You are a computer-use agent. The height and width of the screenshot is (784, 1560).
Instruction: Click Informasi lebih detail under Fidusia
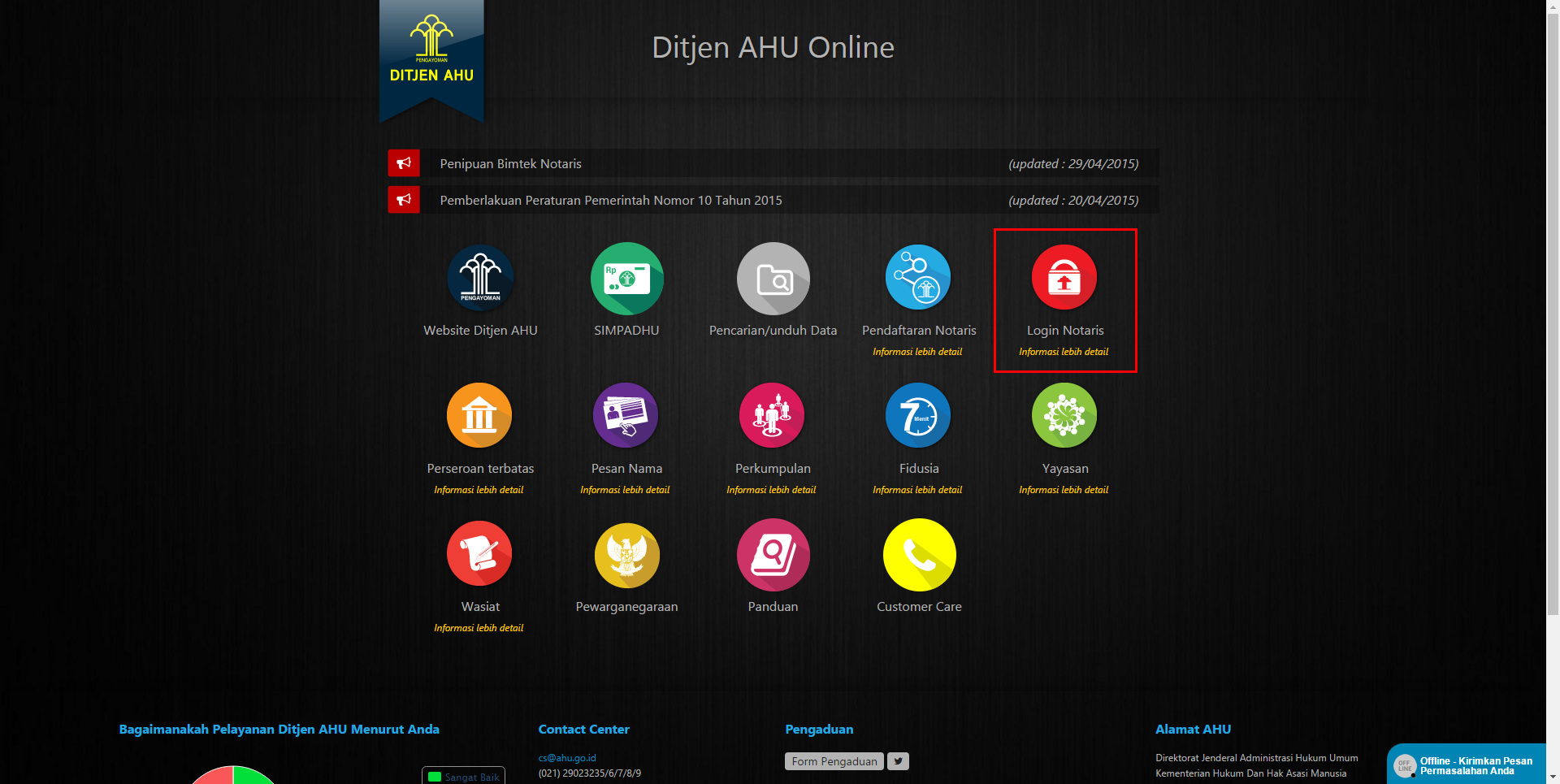click(x=917, y=490)
